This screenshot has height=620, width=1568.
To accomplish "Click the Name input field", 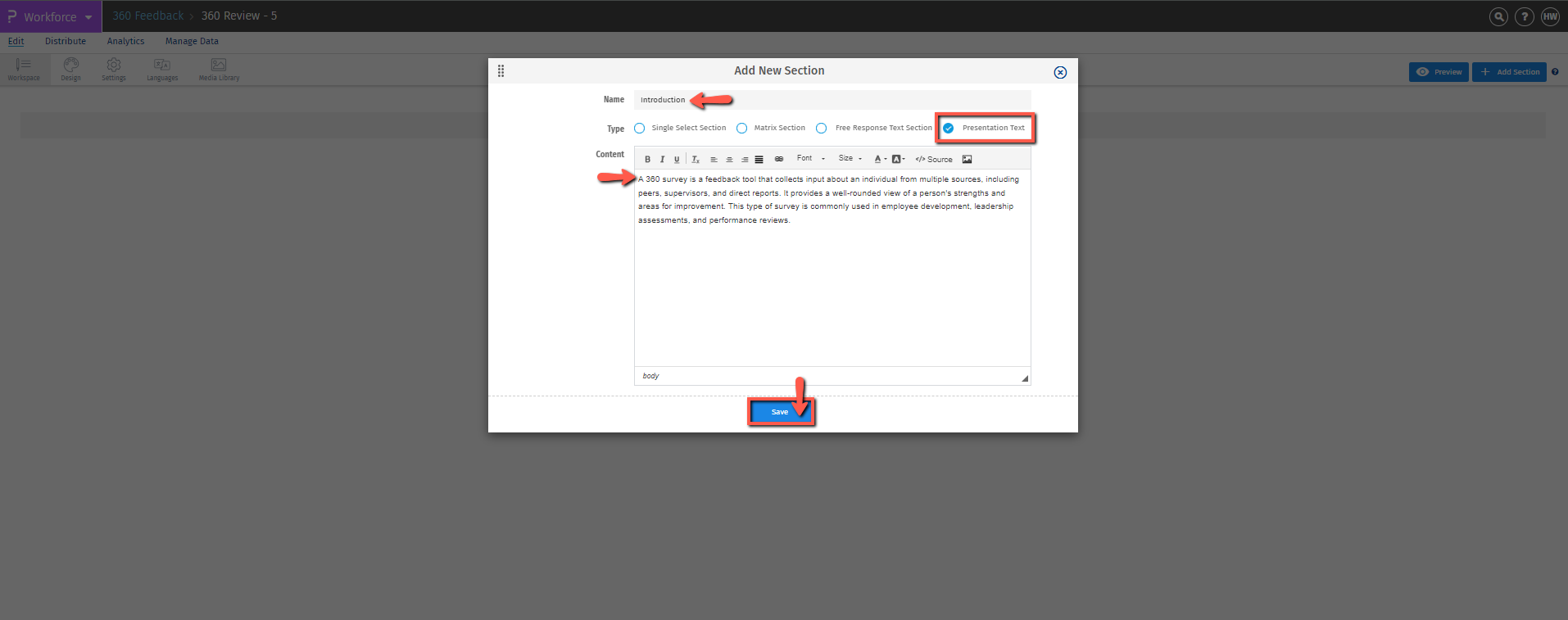I will 832,100.
